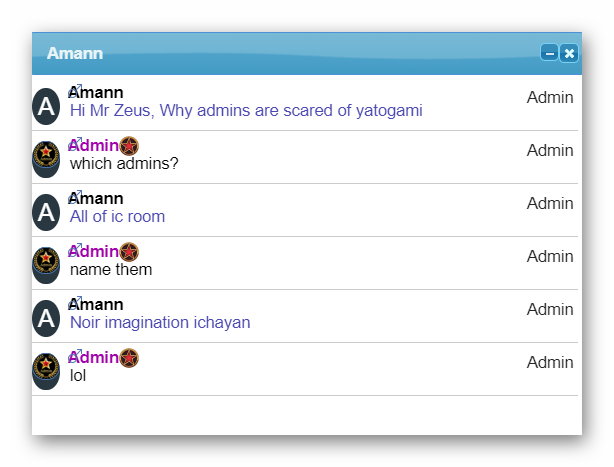Click the purple Admin username above 'name them'
Screen dimensions: 614x467
click(x=95, y=251)
